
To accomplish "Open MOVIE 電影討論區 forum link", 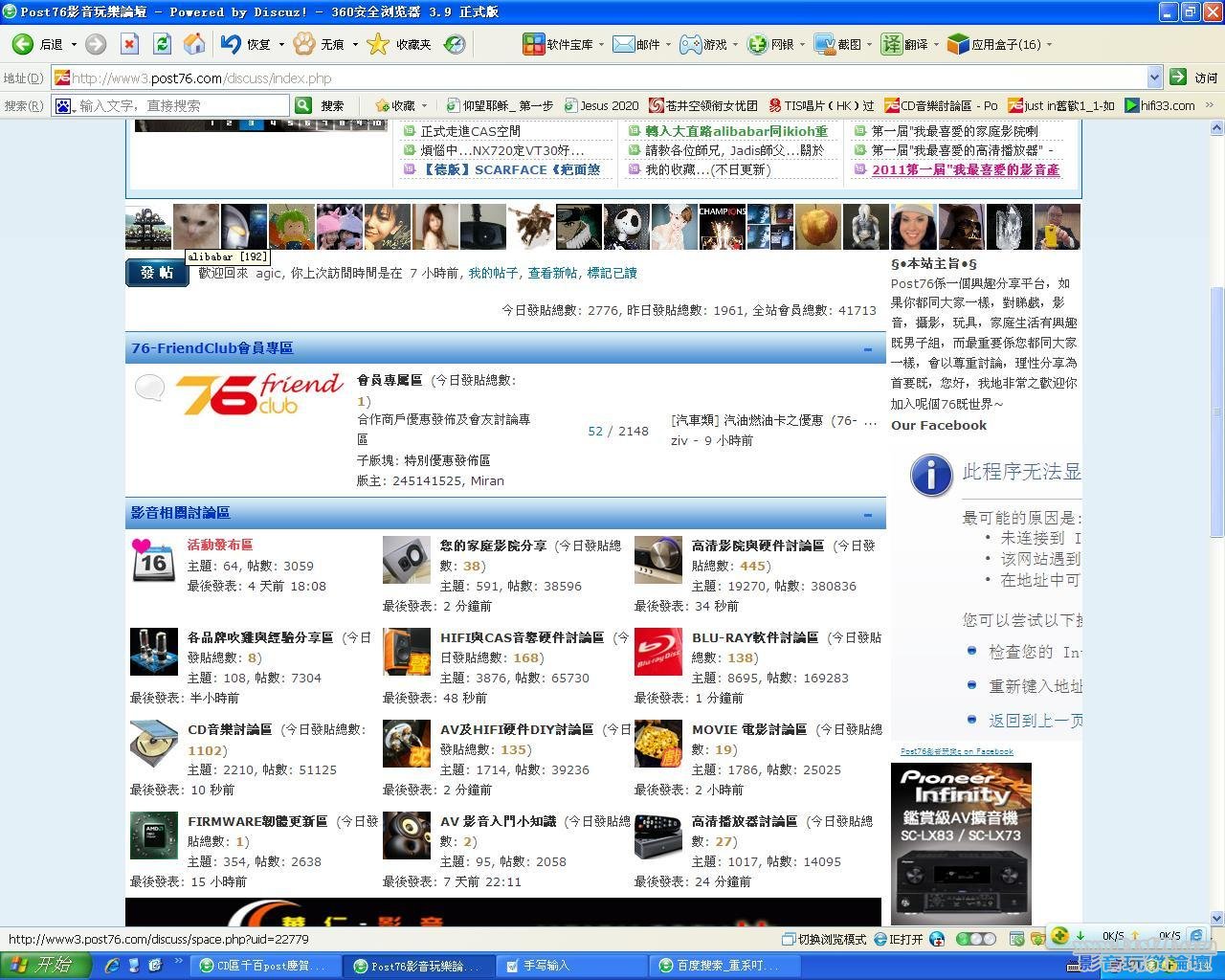I will [749, 729].
